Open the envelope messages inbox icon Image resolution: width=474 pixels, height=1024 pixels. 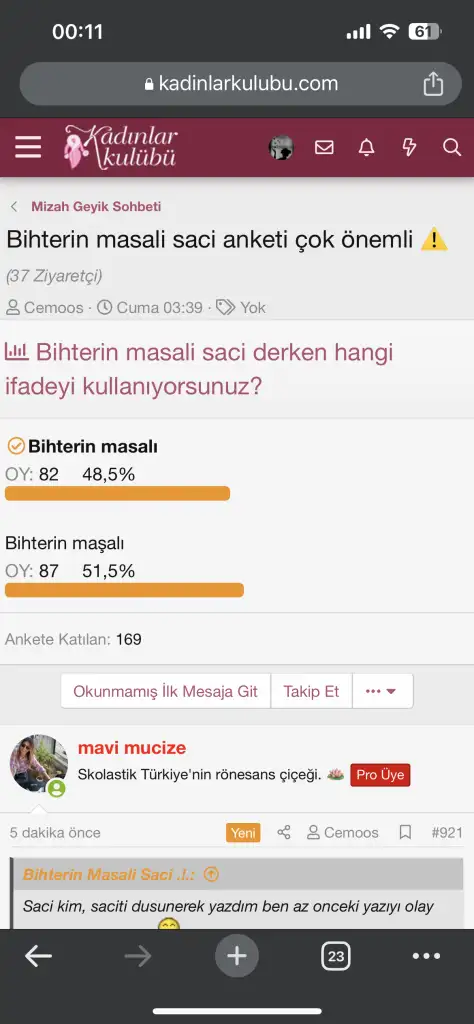coord(324,148)
